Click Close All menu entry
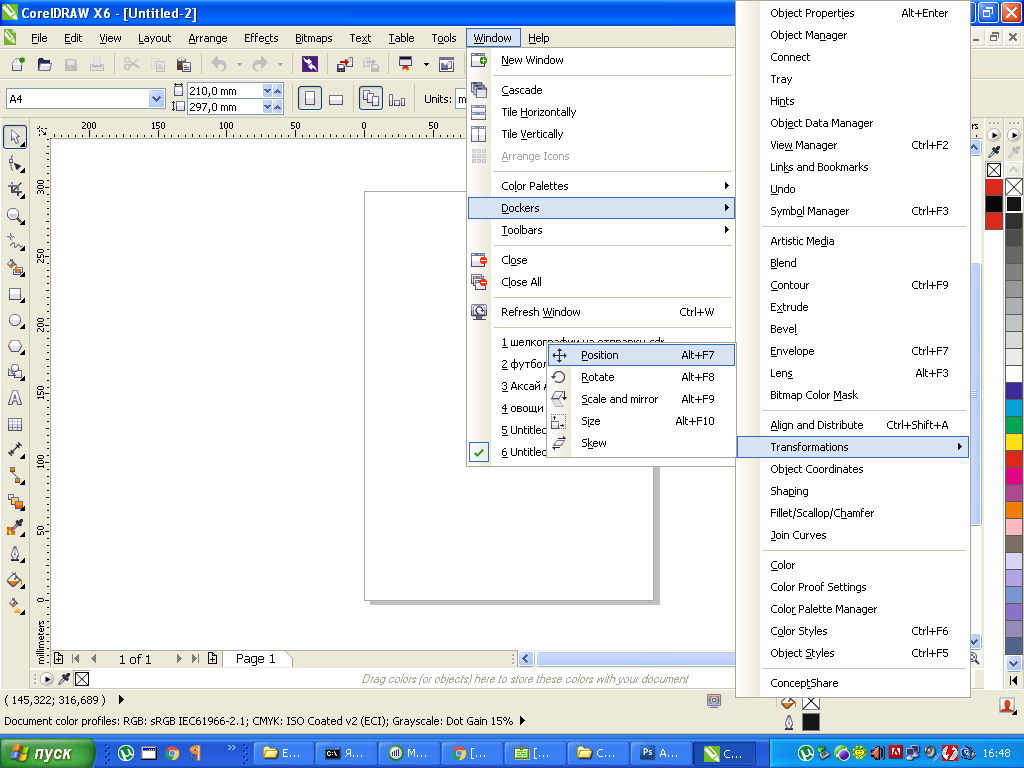1024x768 pixels. (x=601, y=282)
